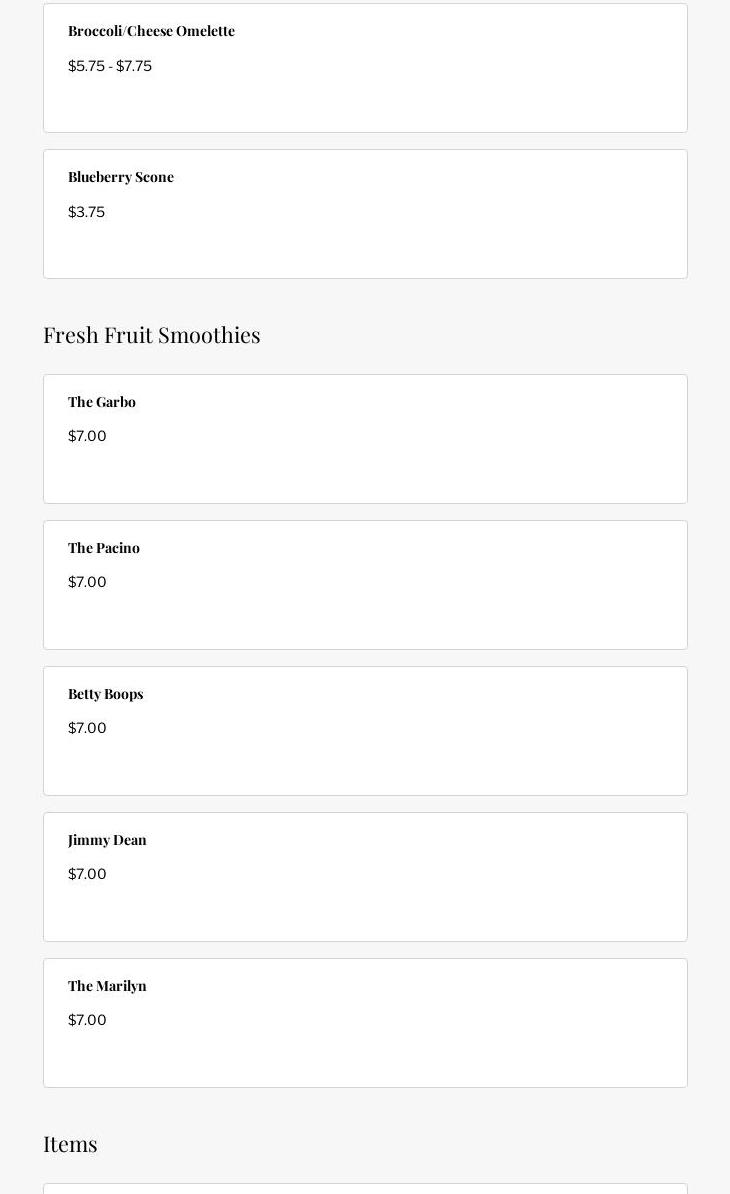Click the Betty Boops $7.00 price
Screen dimensions: 730x1194
[x=87, y=728]
